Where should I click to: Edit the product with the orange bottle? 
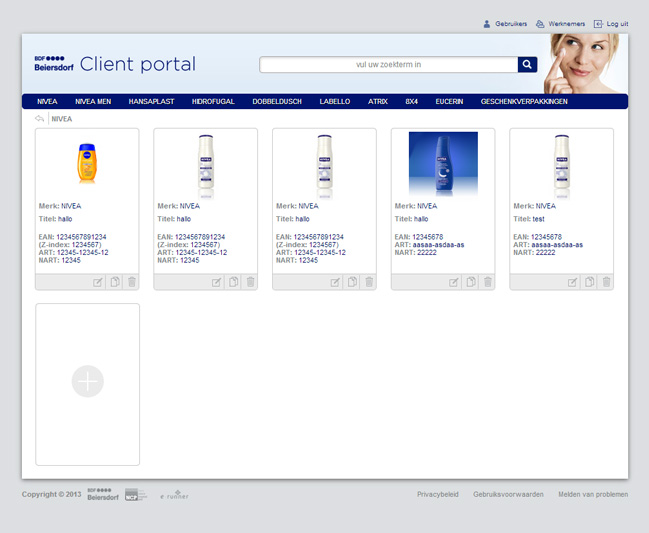click(97, 282)
